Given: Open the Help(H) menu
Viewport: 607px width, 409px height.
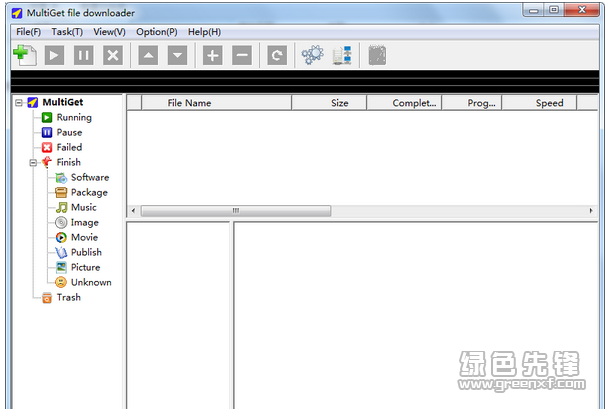Looking at the screenshot, I should (x=204, y=32).
